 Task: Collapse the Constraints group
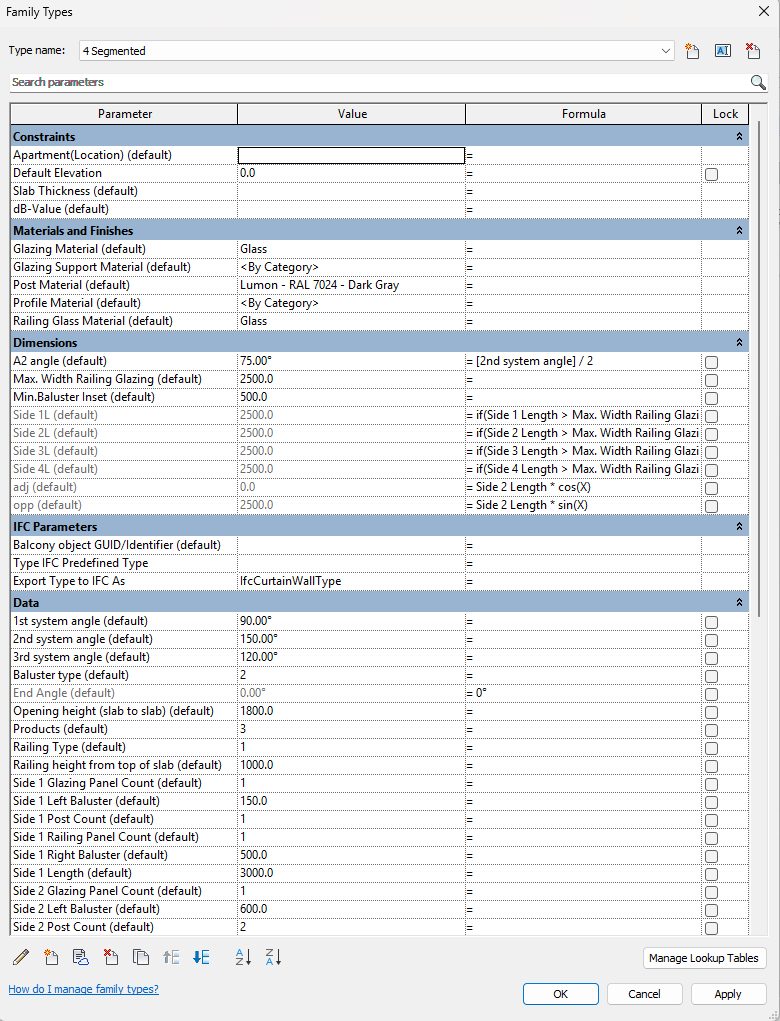[739, 137]
